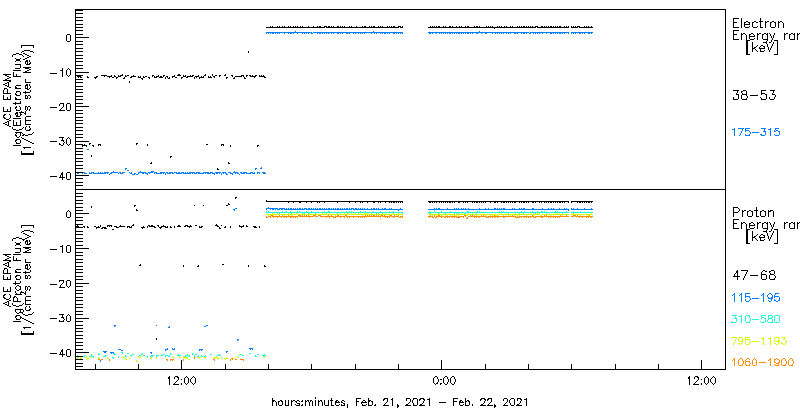Select the blue "115-195" proton energy label
The image size is (800, 410).
(x=757, y=298)
